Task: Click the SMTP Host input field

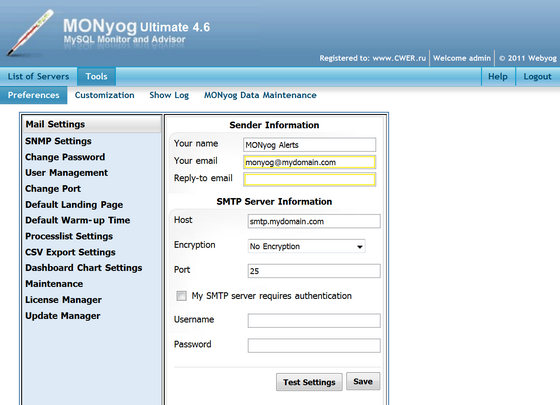Action: [x=314, y=221]
